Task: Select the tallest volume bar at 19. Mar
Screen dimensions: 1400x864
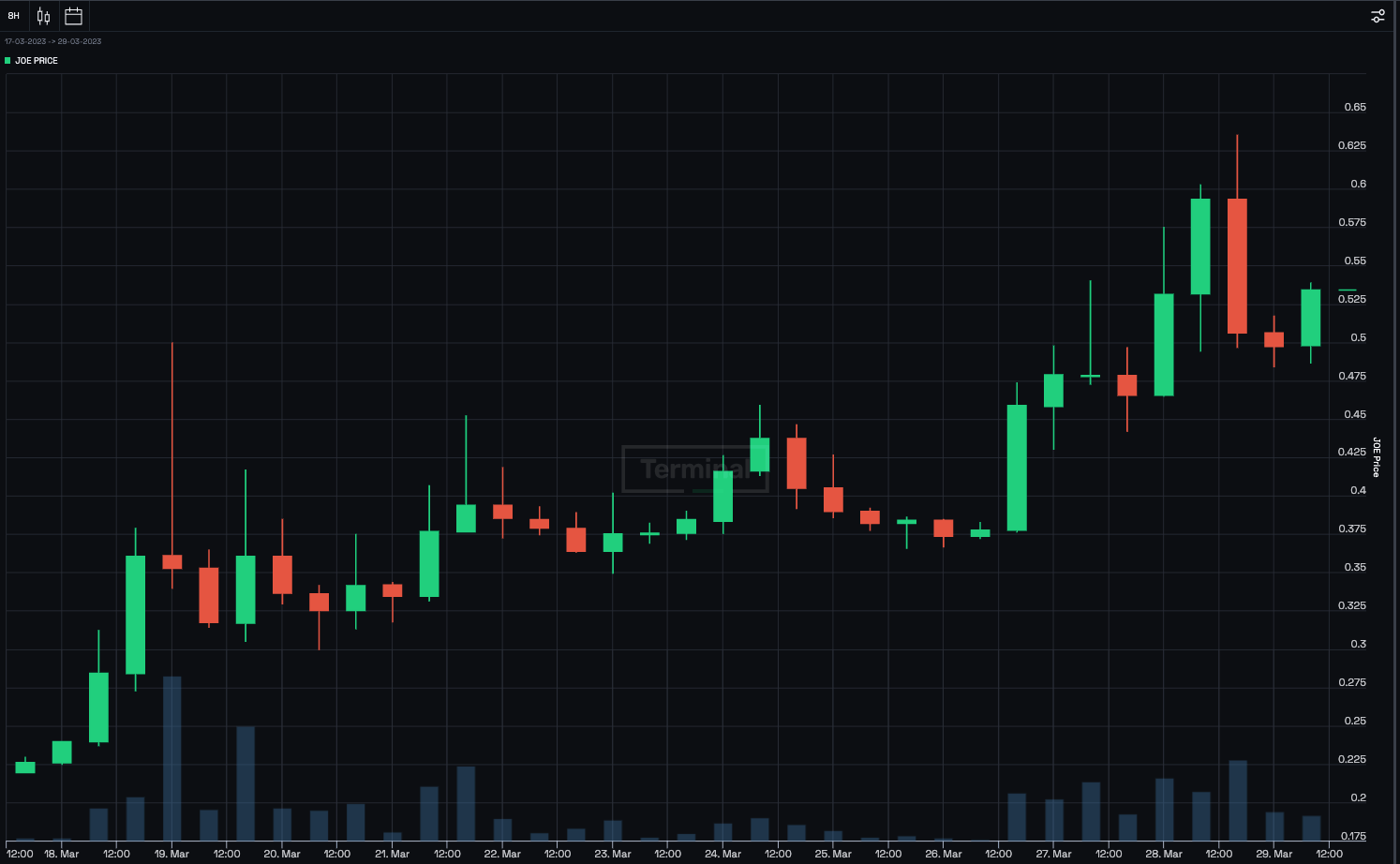Action: point(172,758)
